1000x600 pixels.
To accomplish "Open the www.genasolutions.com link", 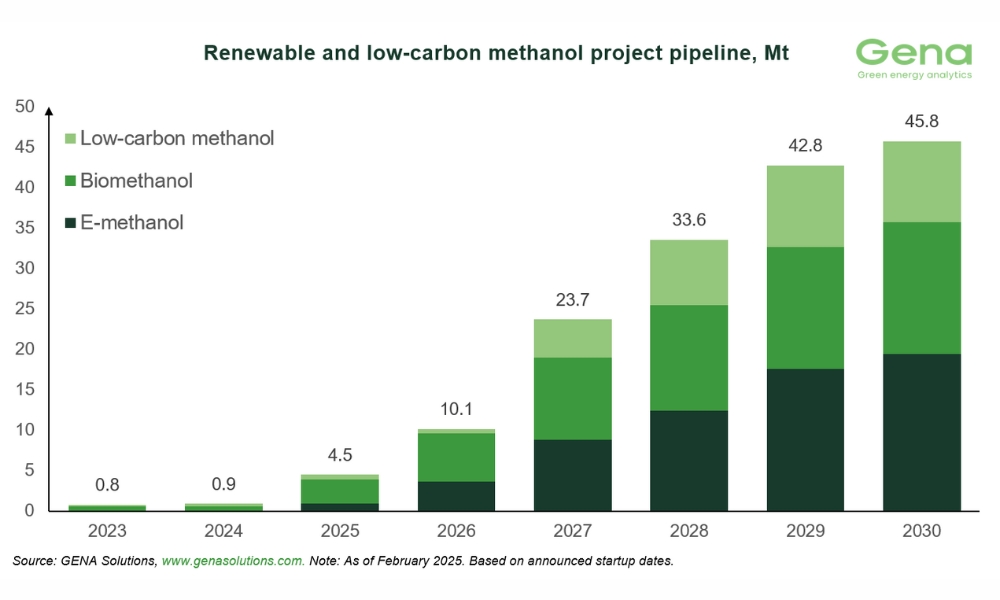I will click(x=232, y=562).
